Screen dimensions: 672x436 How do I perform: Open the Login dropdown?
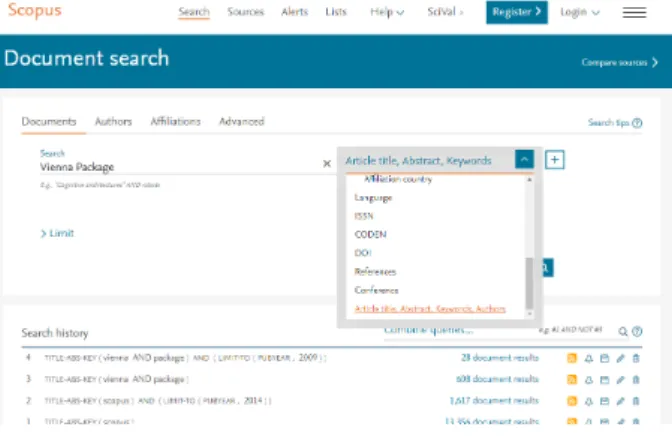579,12
